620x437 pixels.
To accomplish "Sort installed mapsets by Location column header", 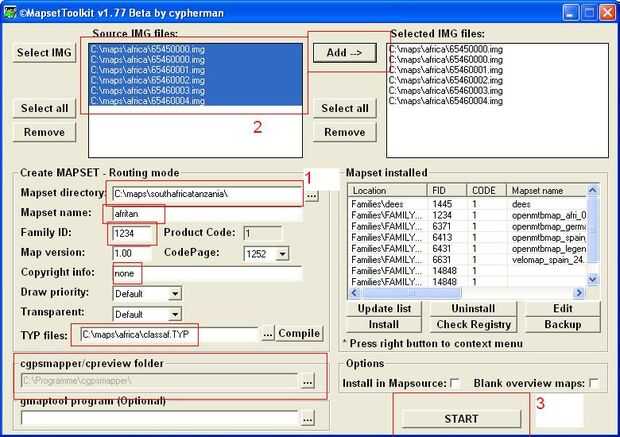I will point(388,191).
